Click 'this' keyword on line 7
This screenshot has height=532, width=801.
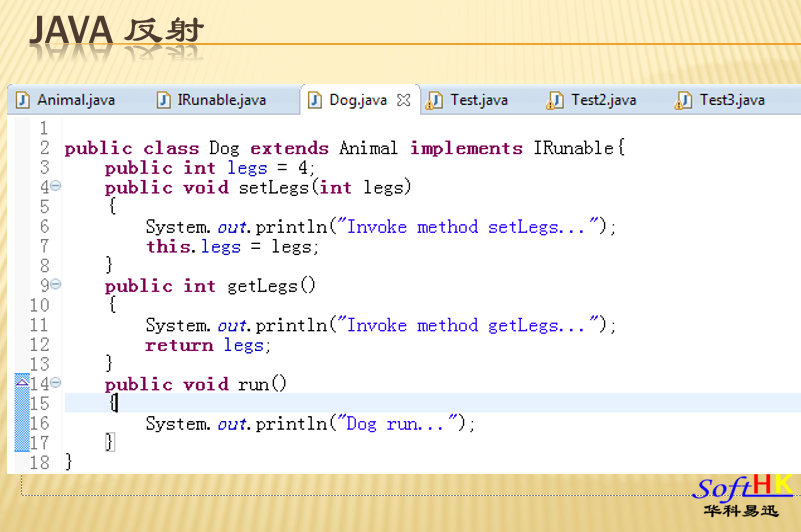click(168, 247)
